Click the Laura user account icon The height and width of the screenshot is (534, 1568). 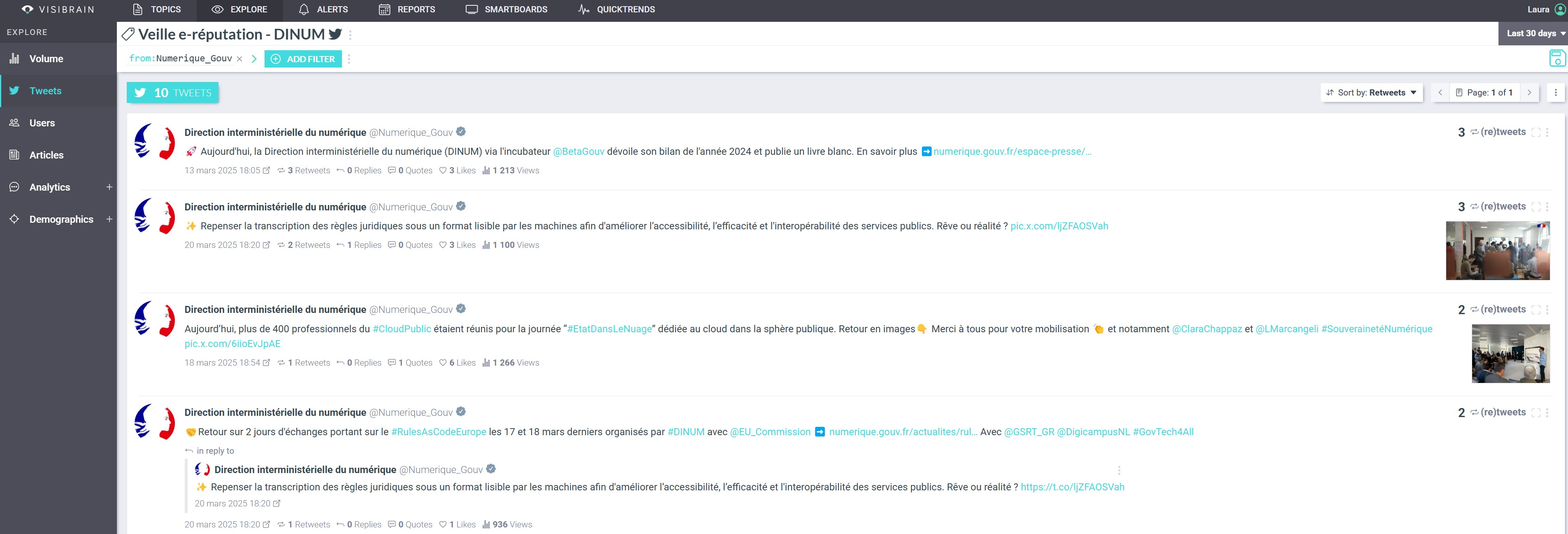[1559, 9]
